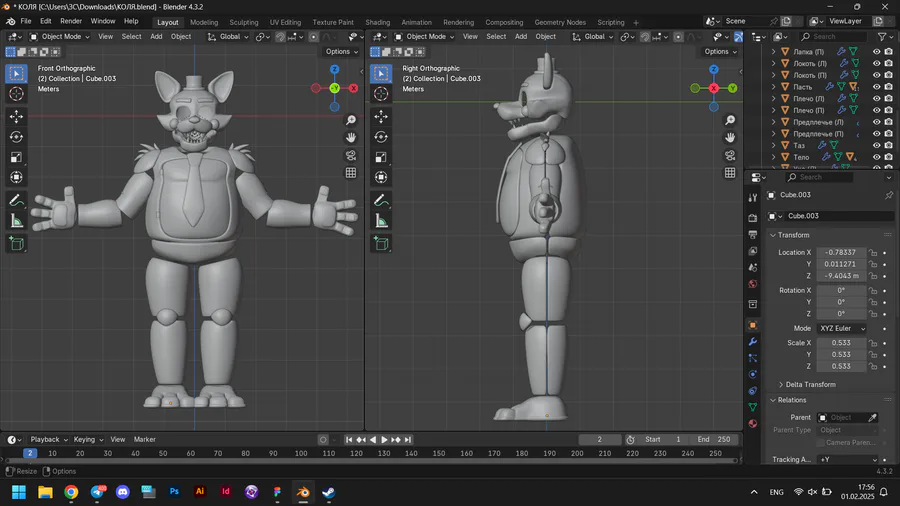
Task: Pin the Cube.003 properties panel
Action: coord(889,195)
